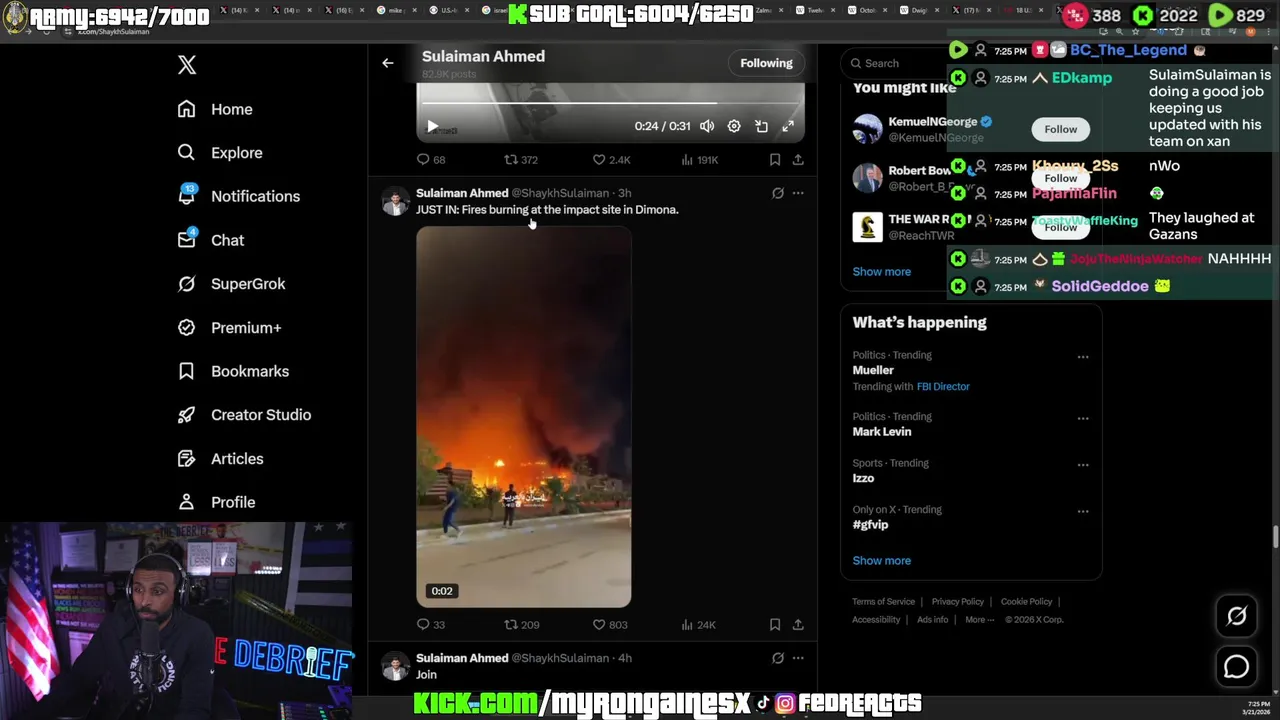Open more options for Mark Levin trend
The height and width of the screenshot is (720, 1280).
coord(1083,418)
